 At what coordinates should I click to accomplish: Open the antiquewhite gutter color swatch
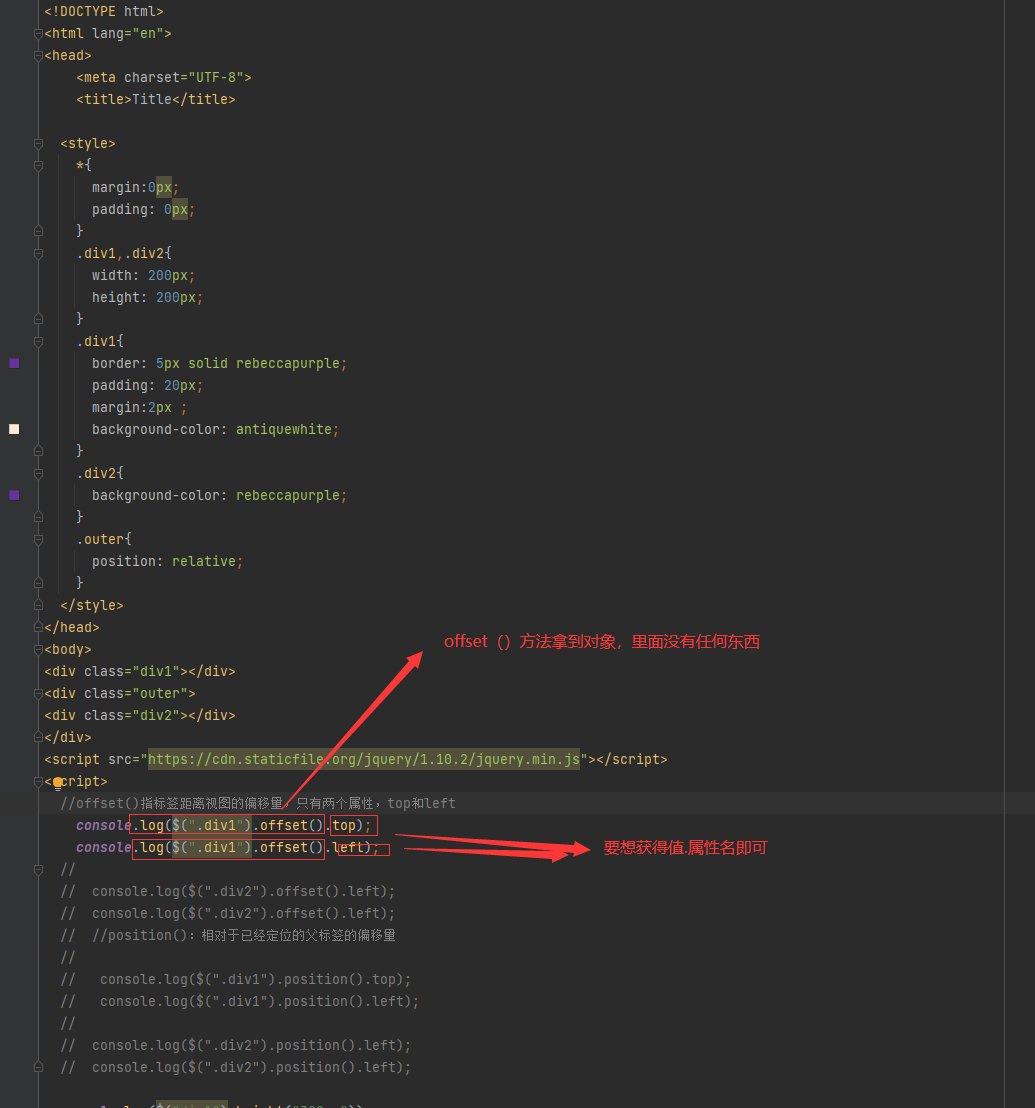(14, 429)
